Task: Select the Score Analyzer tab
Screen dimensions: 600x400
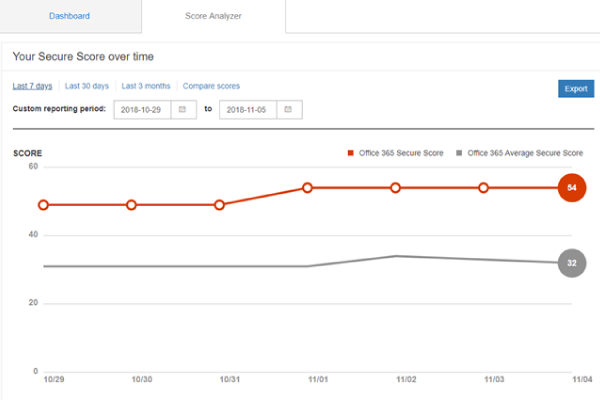Action: pos(213,16)
